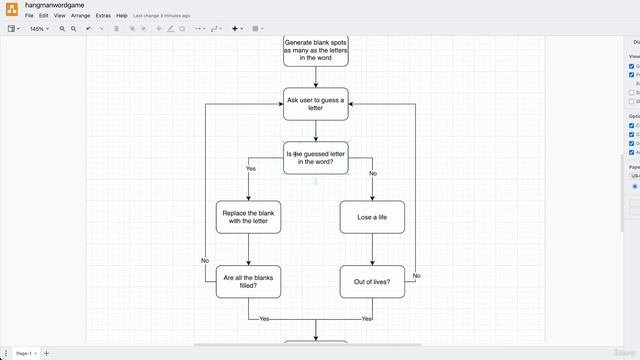The image size is (640, 360).
Task: Click the Zoom Out magnifier icon
Action: [x=73, y=29]
